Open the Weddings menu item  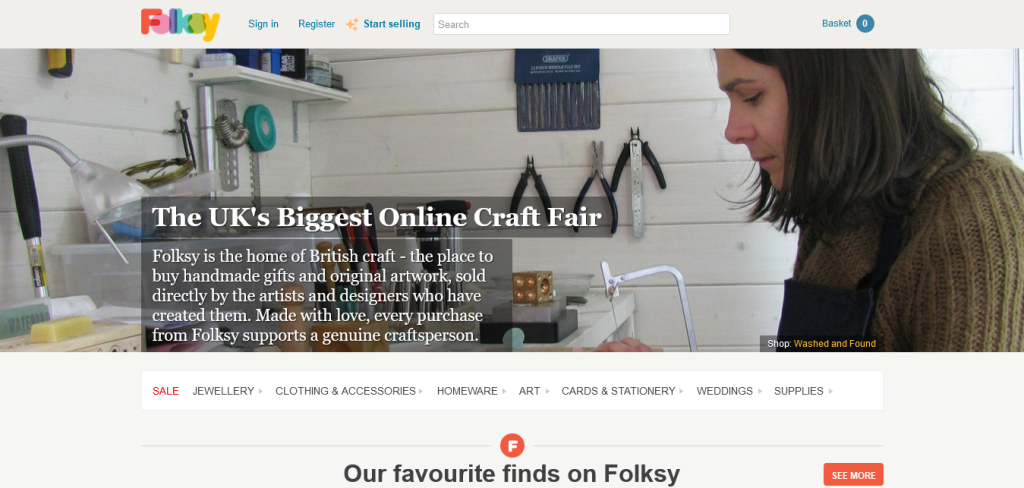click(724, 391)
